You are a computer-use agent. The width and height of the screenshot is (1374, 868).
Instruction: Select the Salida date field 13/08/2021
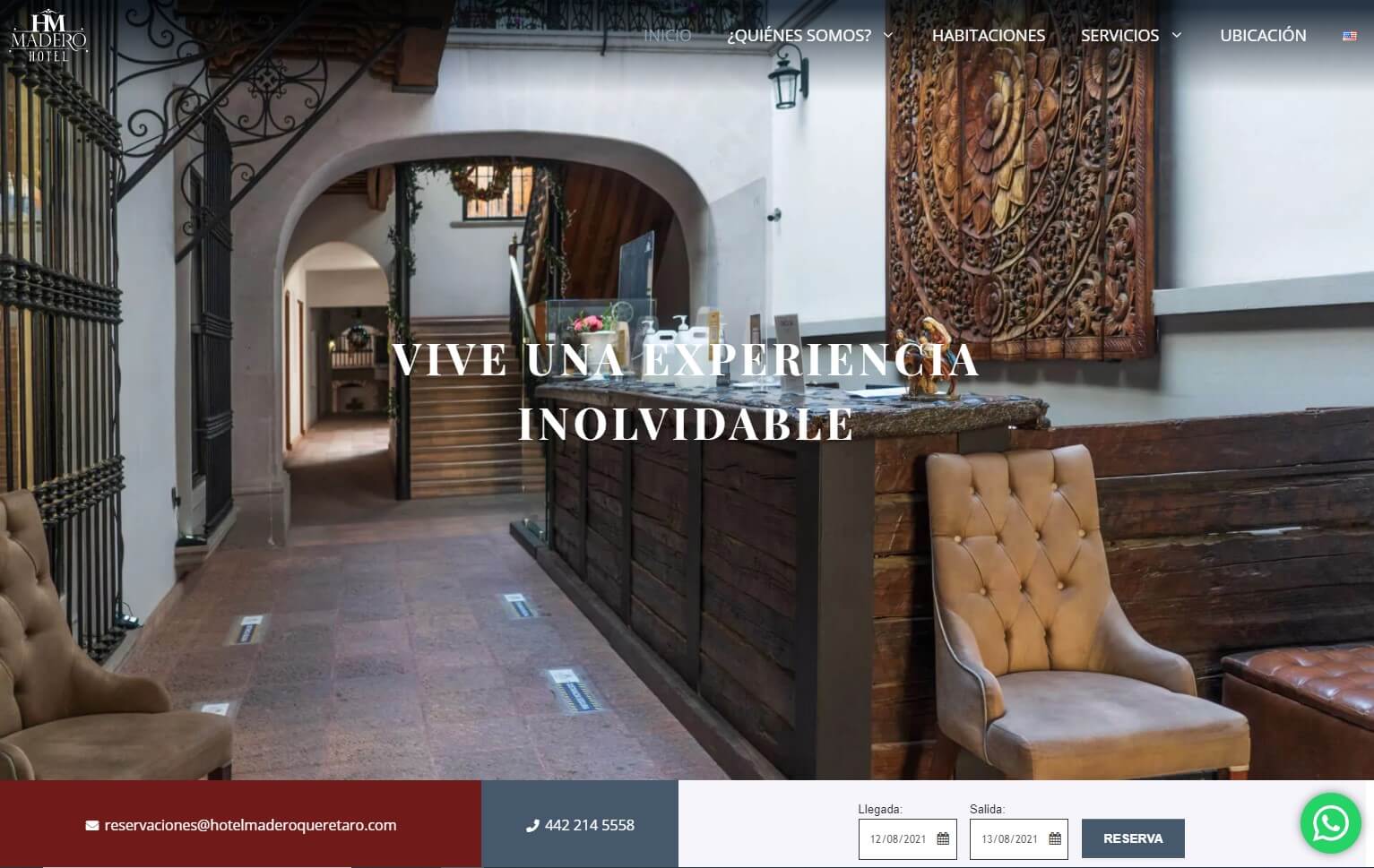pos(1019,839)
